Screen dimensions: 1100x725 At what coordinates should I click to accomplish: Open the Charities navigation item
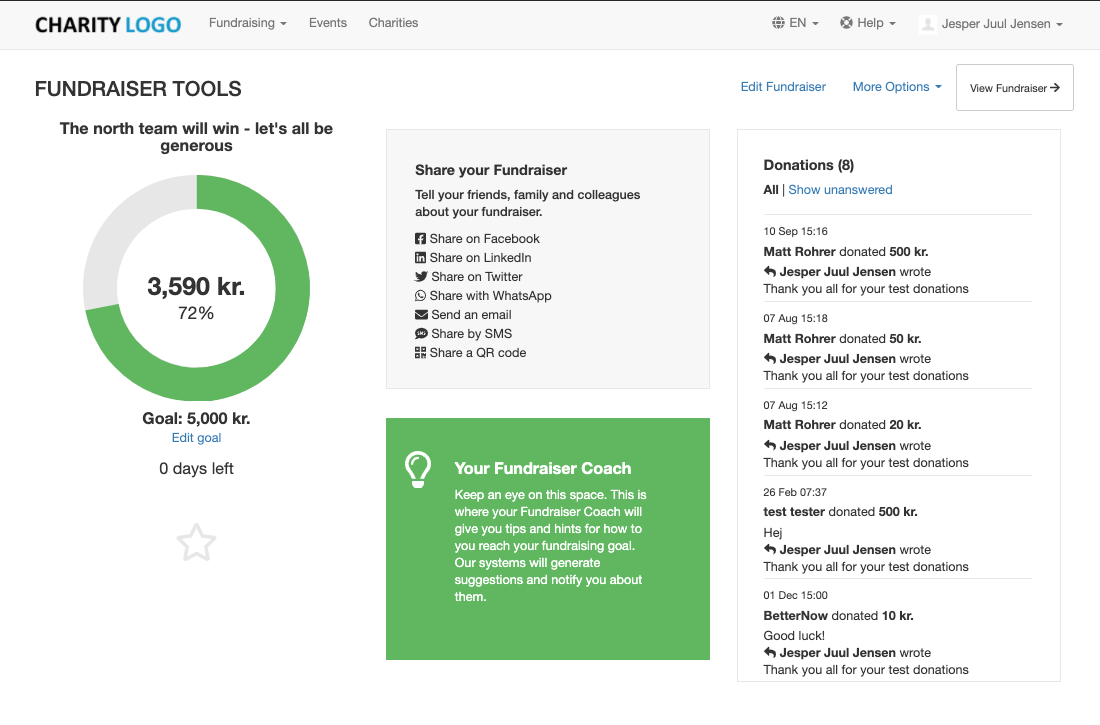point(393,23)
